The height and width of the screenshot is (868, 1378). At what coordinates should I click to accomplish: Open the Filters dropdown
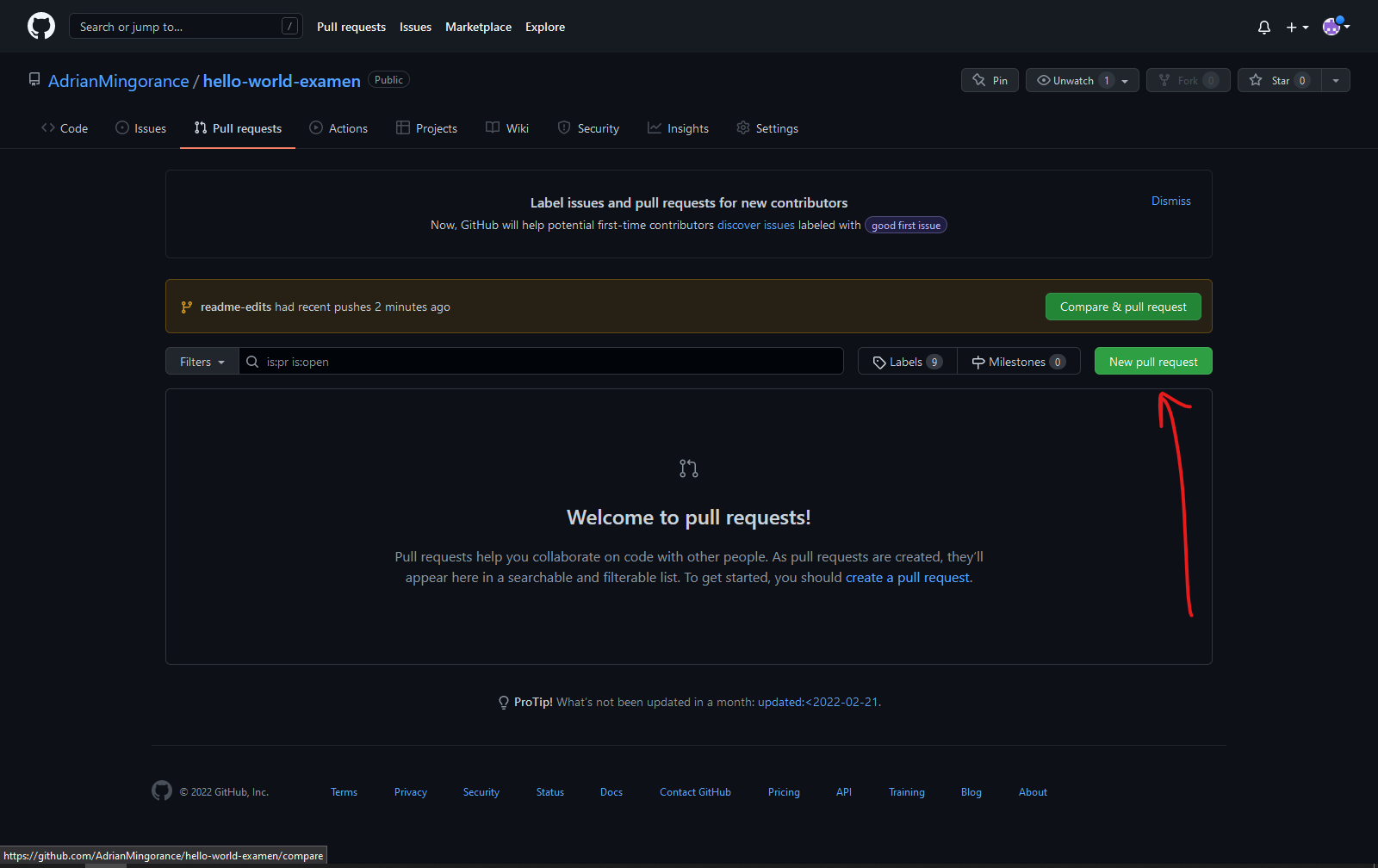coord(201,361)
